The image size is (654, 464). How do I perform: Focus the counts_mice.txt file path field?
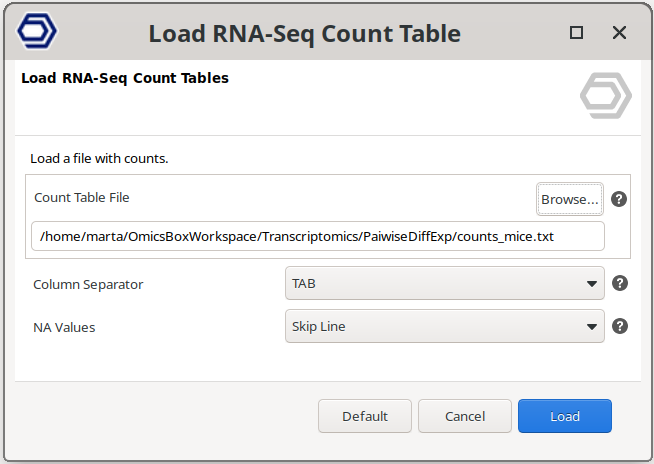[x=318, y=236]
